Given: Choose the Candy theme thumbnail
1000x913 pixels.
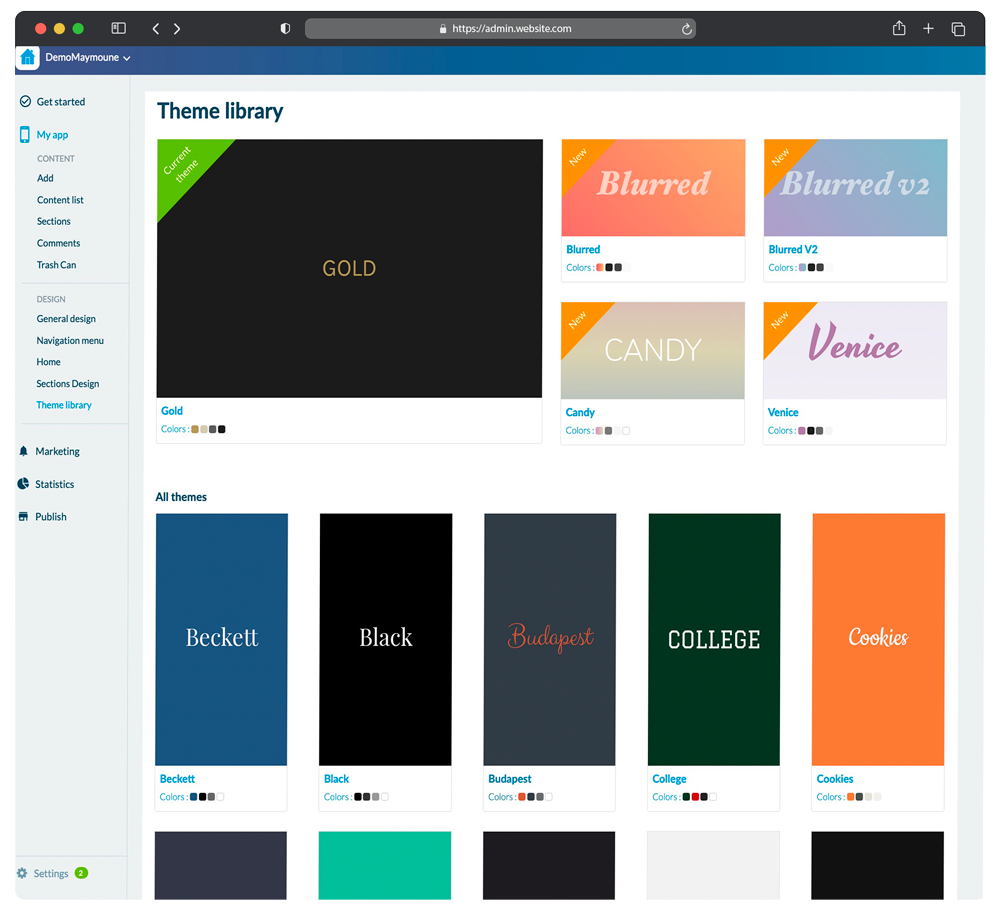Looking at the screenshot, I should (x=652, y=351).
